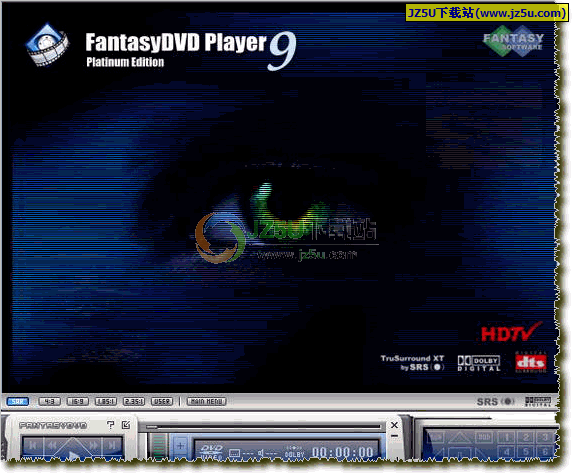Image resolution: width=572 pixels, height=474 pixels.
Task: Toggle SRS surround sound indicator
Action: (x=495, y=402)
